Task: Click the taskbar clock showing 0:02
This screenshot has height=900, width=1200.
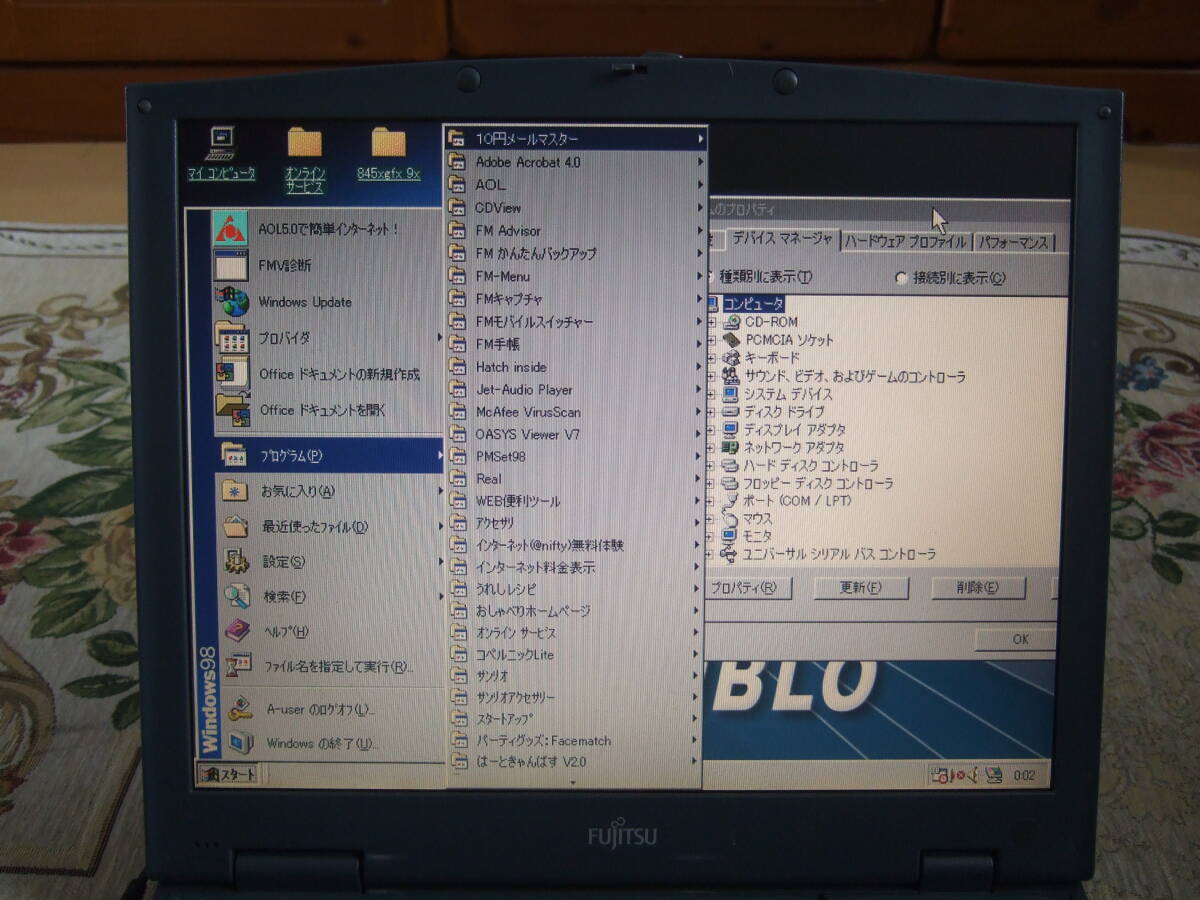Action: coord(1025,775)
